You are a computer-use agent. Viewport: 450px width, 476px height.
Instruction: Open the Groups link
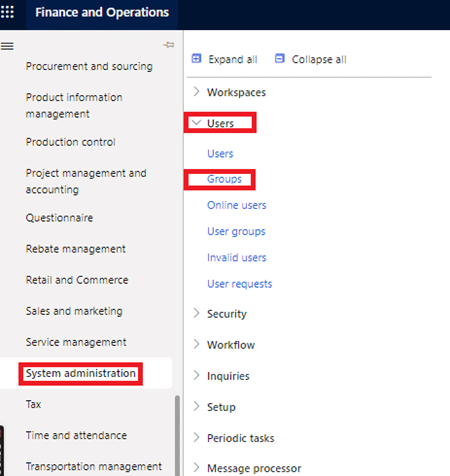click(224, 179)
